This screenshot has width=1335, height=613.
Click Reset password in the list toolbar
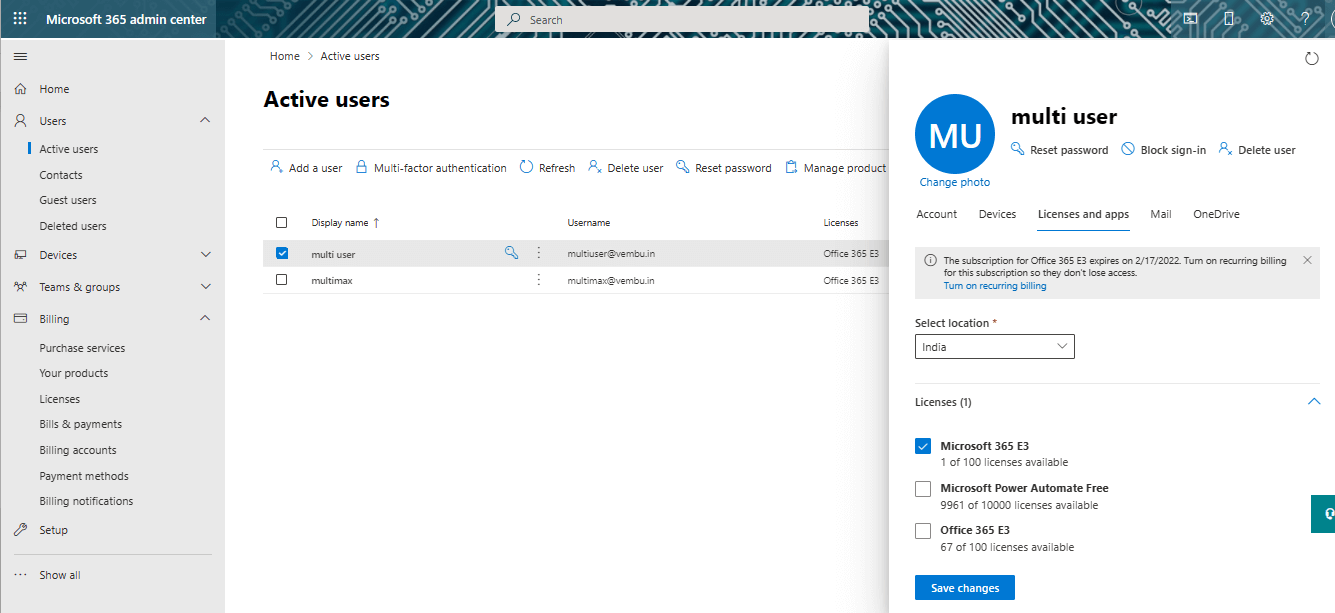coord(723,168)
